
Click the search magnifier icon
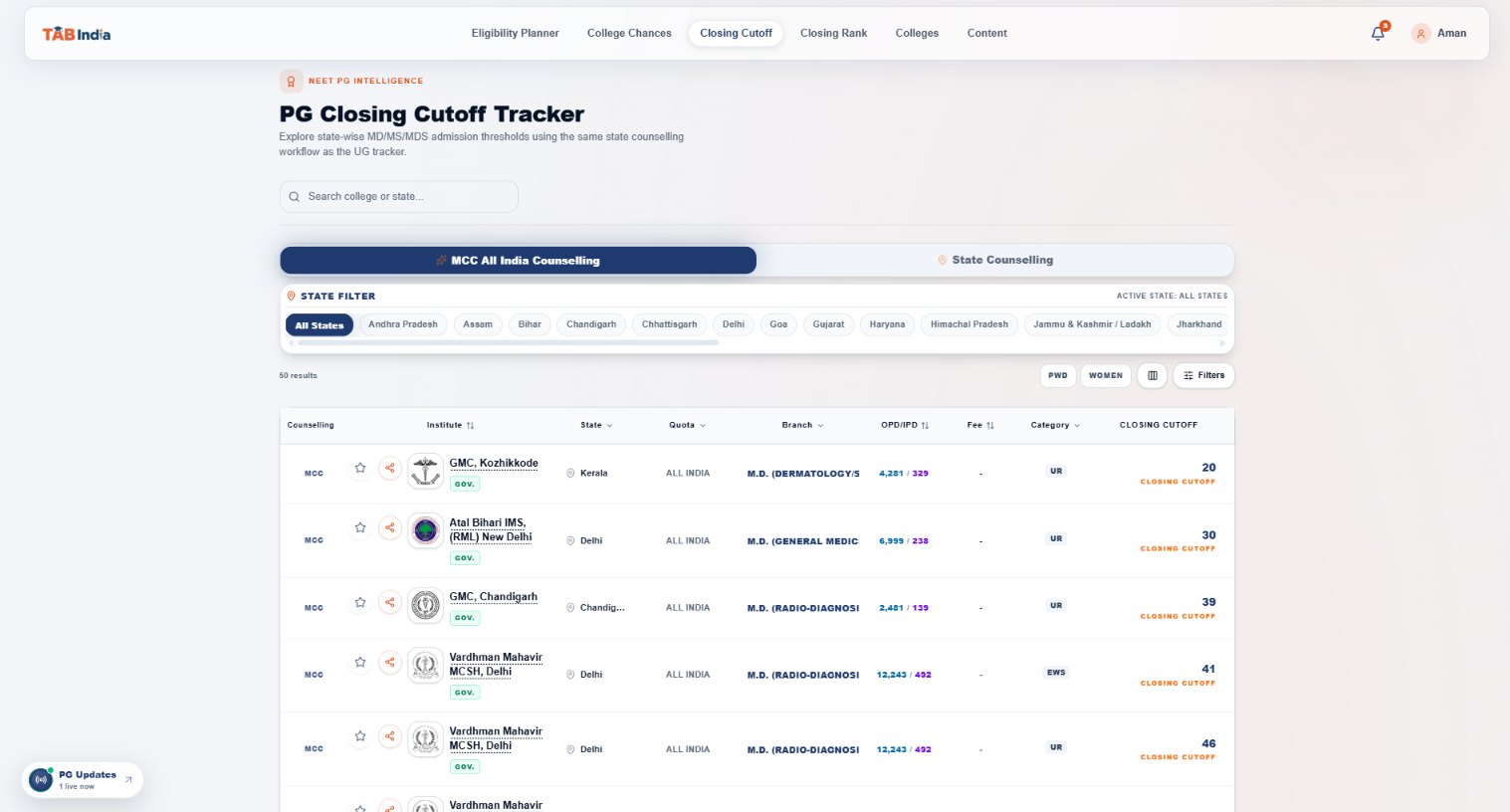tap(295, 197)
